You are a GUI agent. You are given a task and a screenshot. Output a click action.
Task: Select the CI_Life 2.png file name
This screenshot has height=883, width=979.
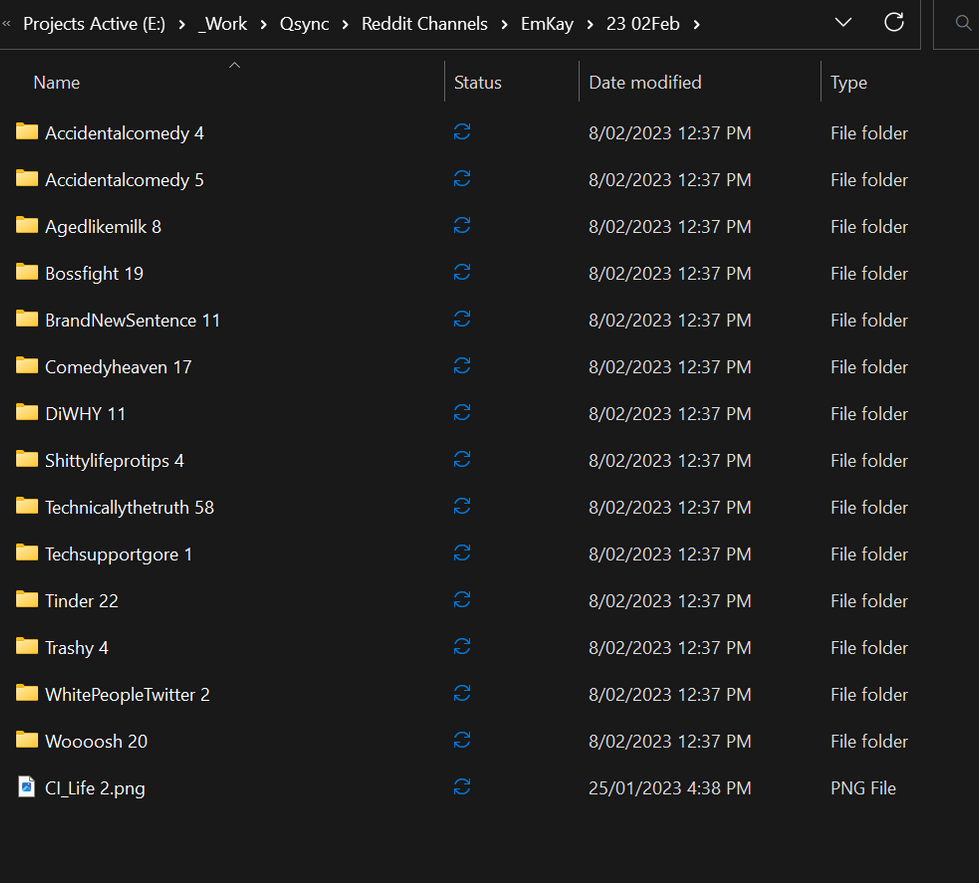95,789
